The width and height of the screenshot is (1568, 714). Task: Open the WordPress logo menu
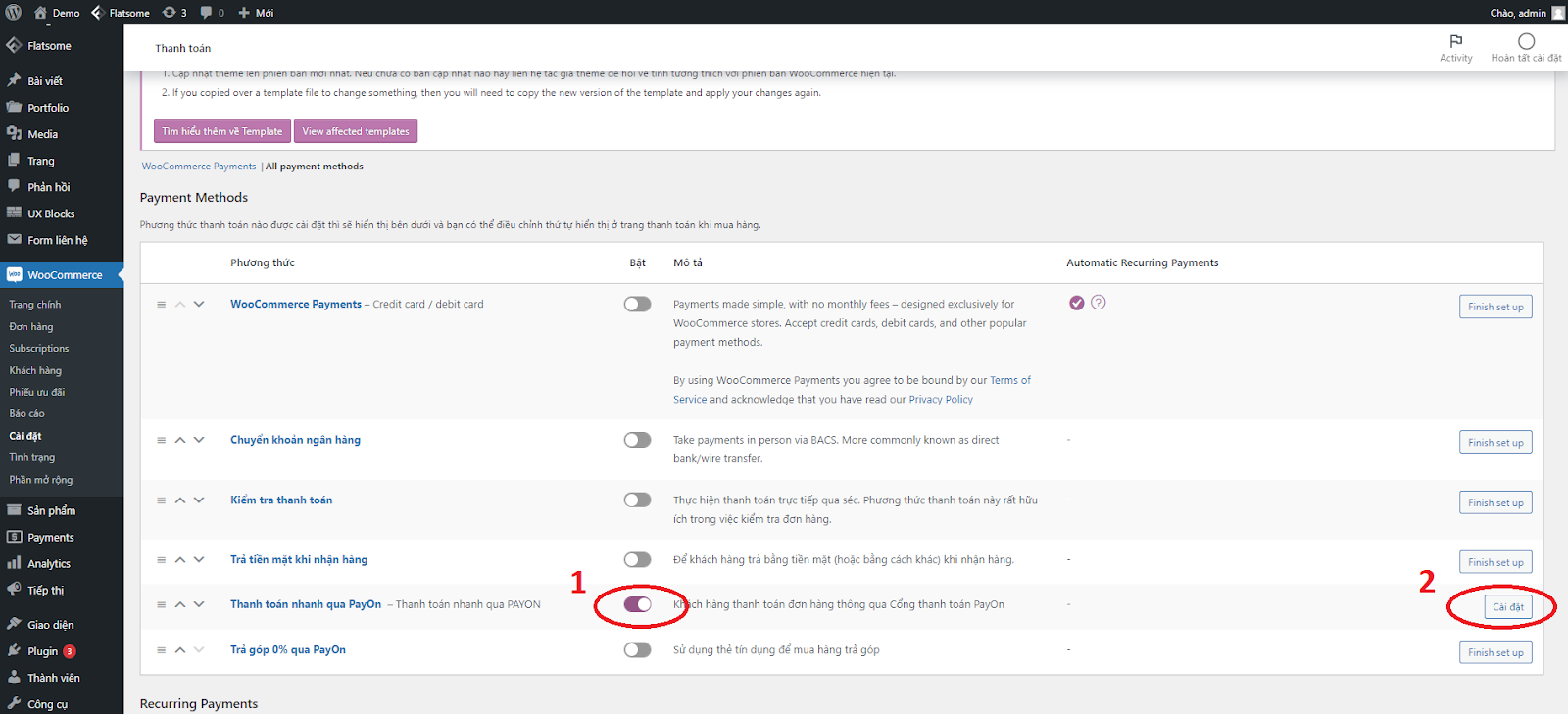pos(14,13)
